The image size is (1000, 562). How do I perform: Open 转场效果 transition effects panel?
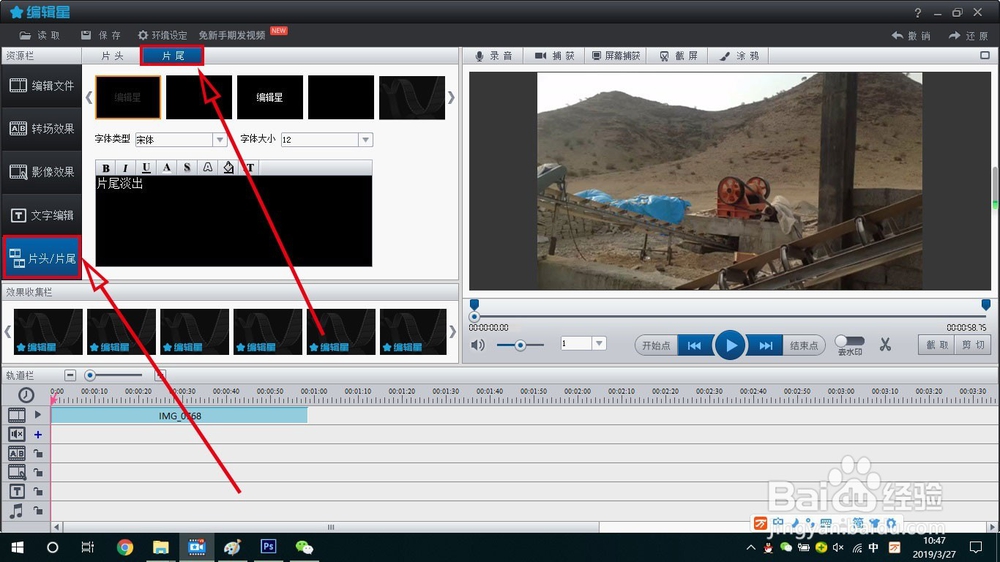point(41,129)
